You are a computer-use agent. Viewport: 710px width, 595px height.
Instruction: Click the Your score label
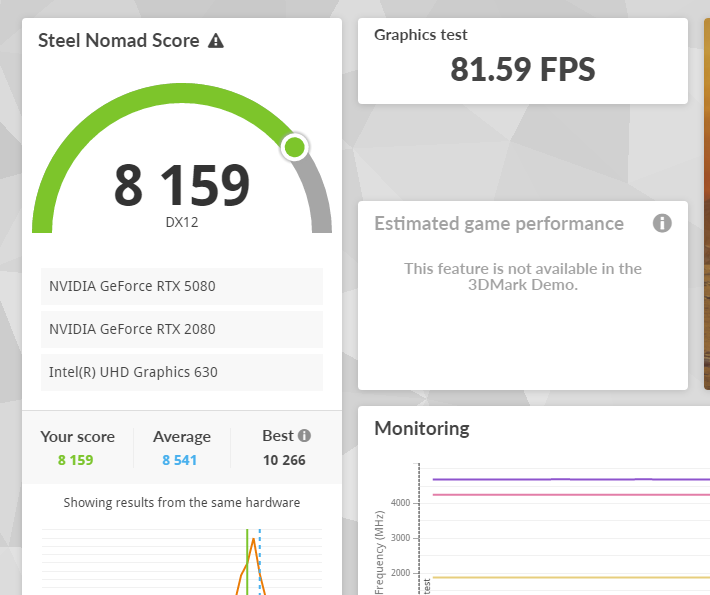(x=77, y=437)
